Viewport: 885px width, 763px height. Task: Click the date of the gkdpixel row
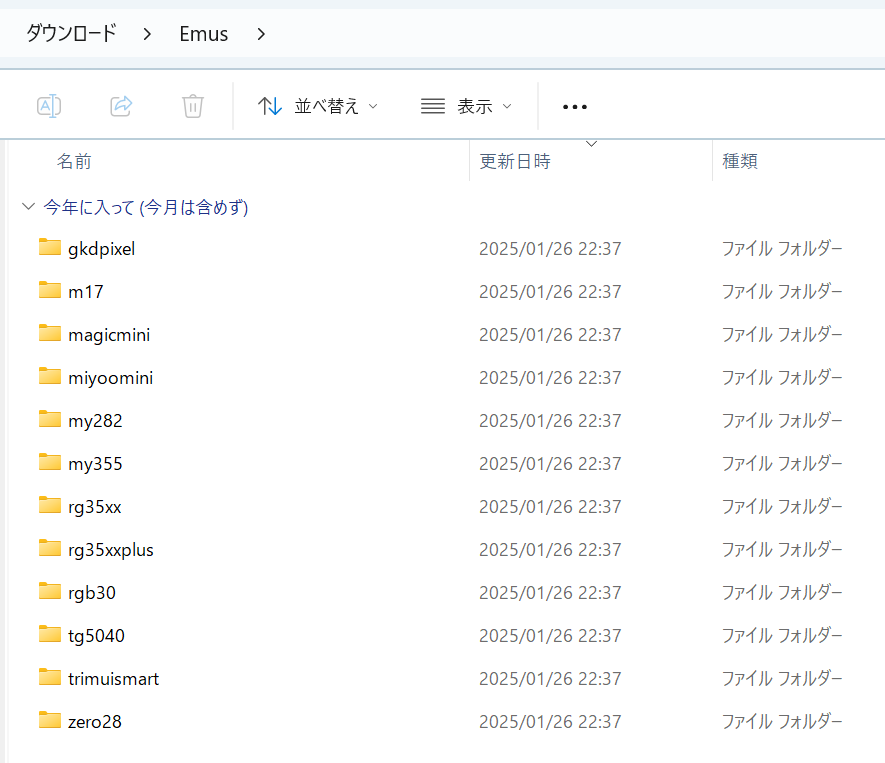pyautogui.click(x=550, y=249)
